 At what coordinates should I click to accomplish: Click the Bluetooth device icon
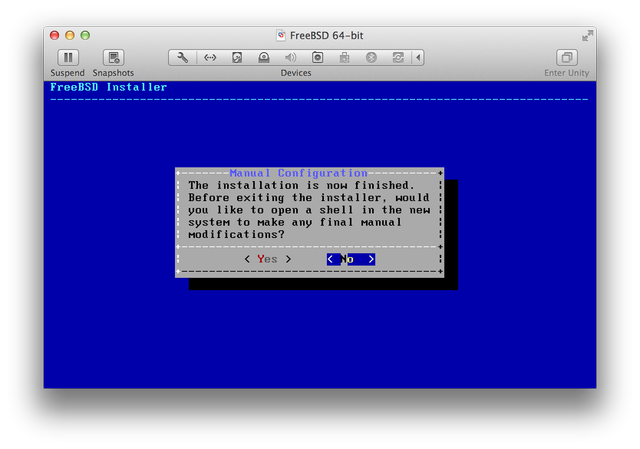(371, 58)
